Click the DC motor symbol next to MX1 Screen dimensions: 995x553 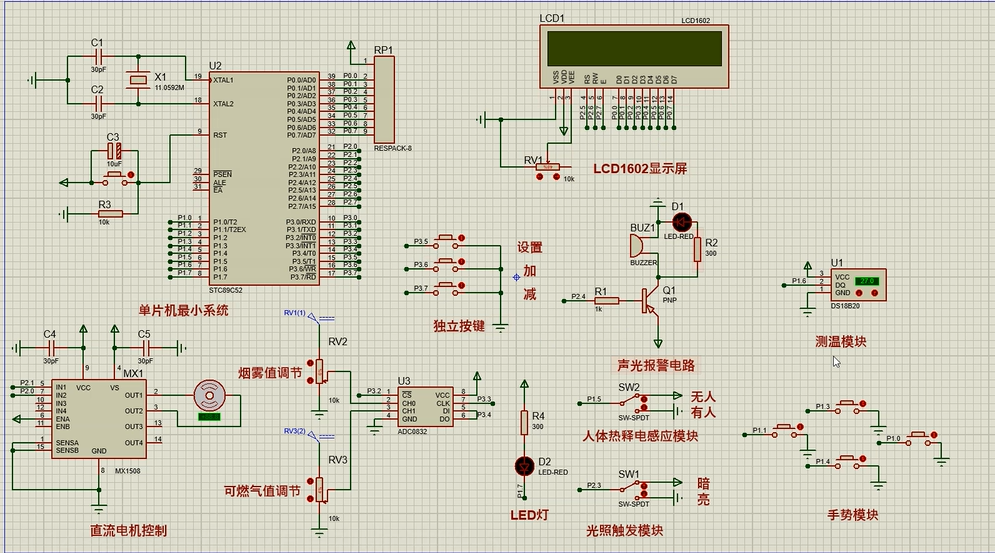click(x=209, y=394)
